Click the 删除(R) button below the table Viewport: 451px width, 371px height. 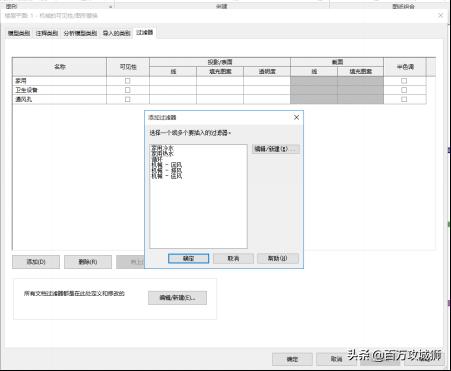coord(88,262)
